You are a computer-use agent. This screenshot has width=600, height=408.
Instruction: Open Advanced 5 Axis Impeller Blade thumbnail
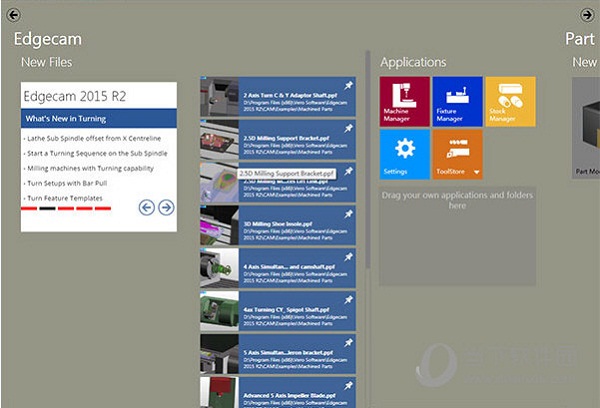(x=219, y=392)
